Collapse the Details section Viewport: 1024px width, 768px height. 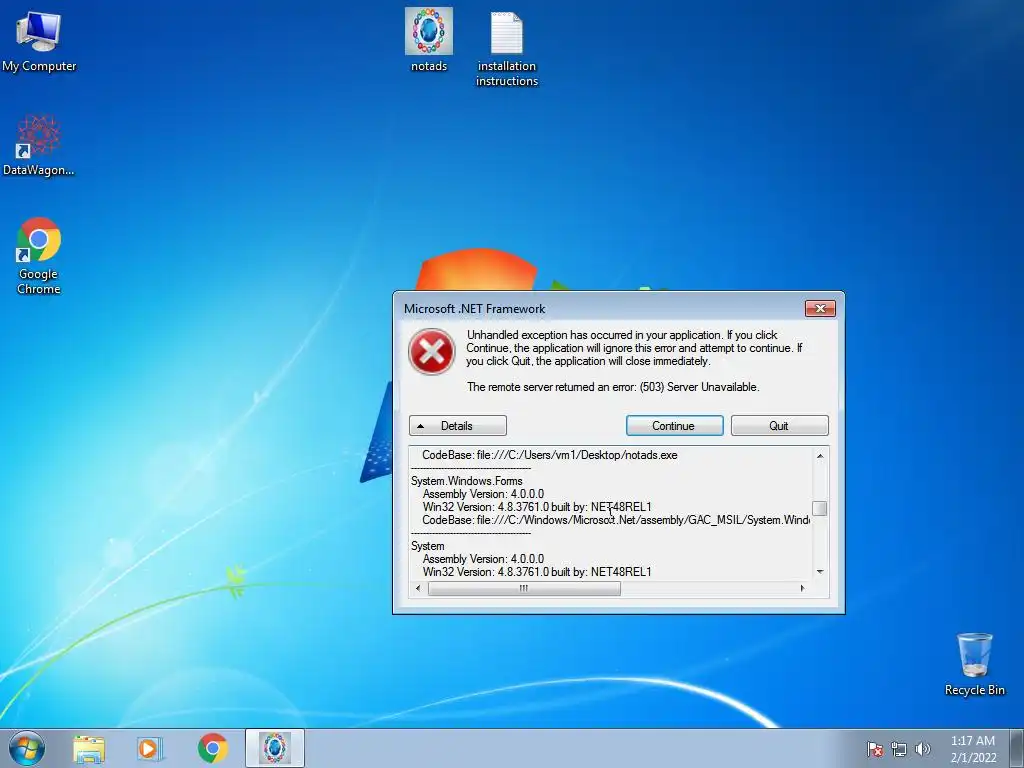[458, 426]
